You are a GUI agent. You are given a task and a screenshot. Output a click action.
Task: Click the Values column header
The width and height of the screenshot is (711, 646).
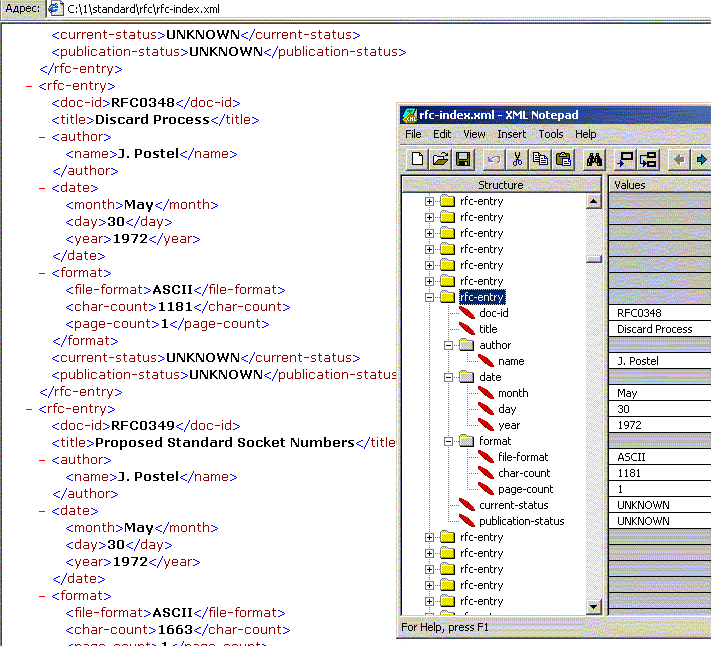pyautogui.click(x=660, y=185)
